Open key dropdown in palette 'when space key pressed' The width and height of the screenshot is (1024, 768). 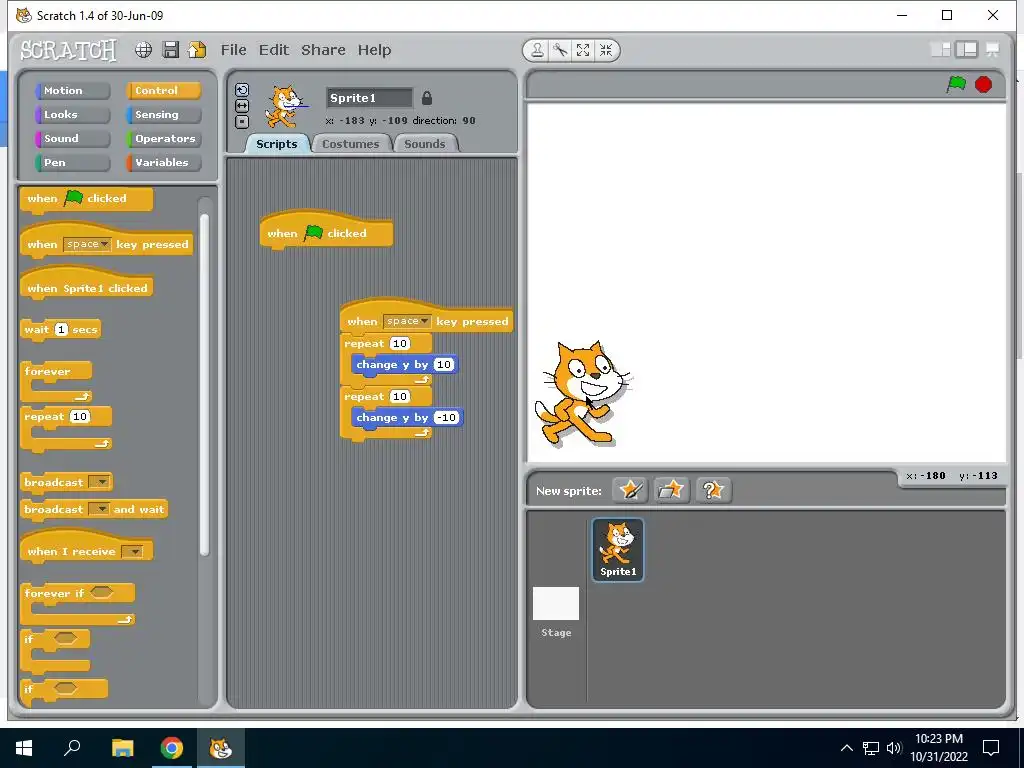[x=88, y=244]
